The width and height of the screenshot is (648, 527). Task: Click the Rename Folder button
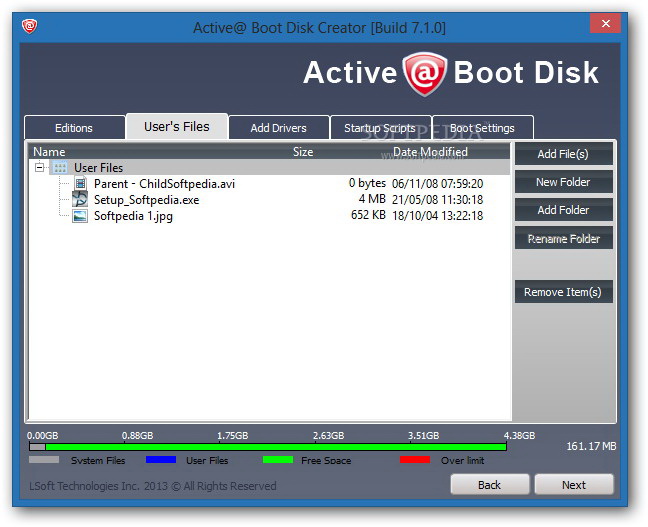tap(563, 238)
